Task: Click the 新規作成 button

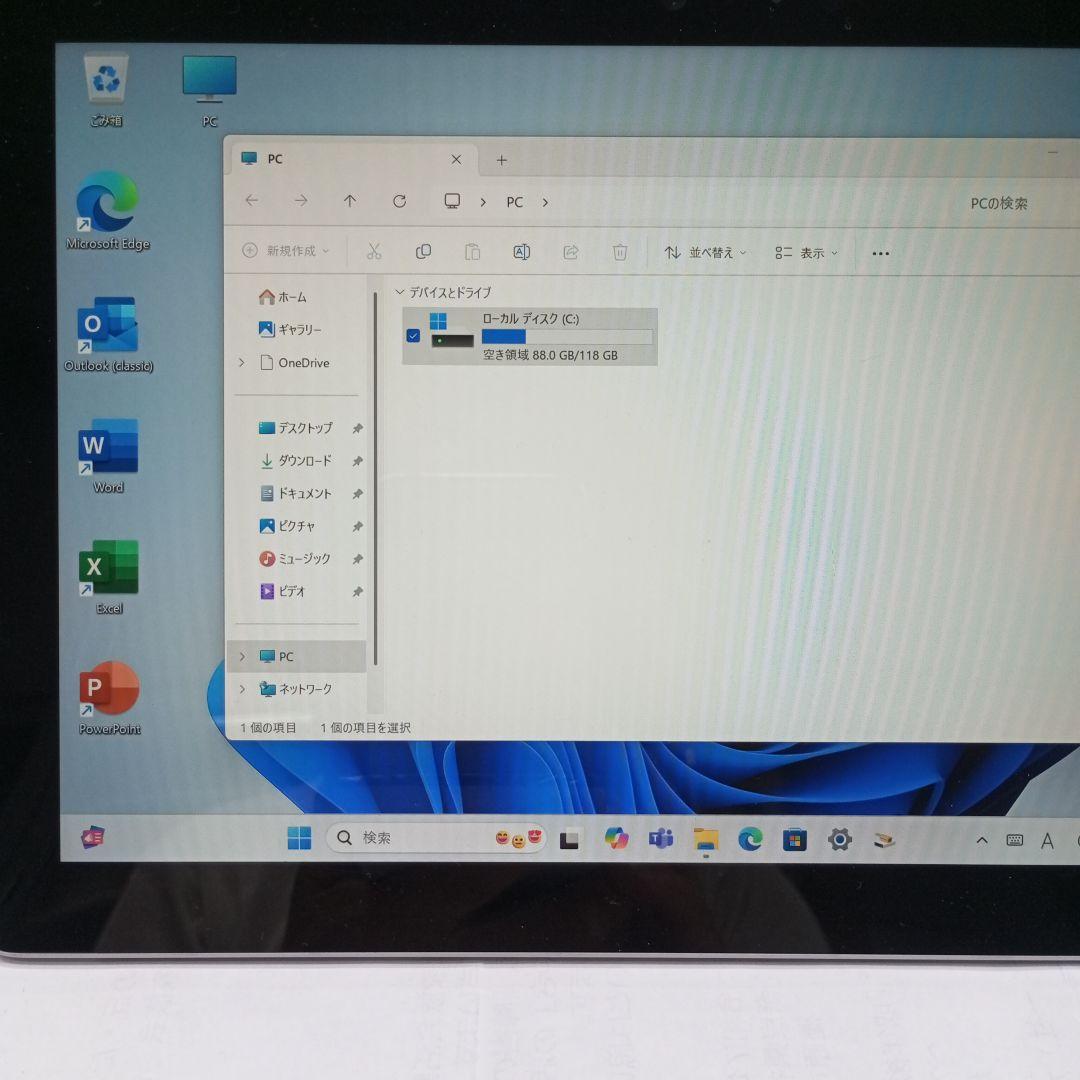Action: coord(286,251)
